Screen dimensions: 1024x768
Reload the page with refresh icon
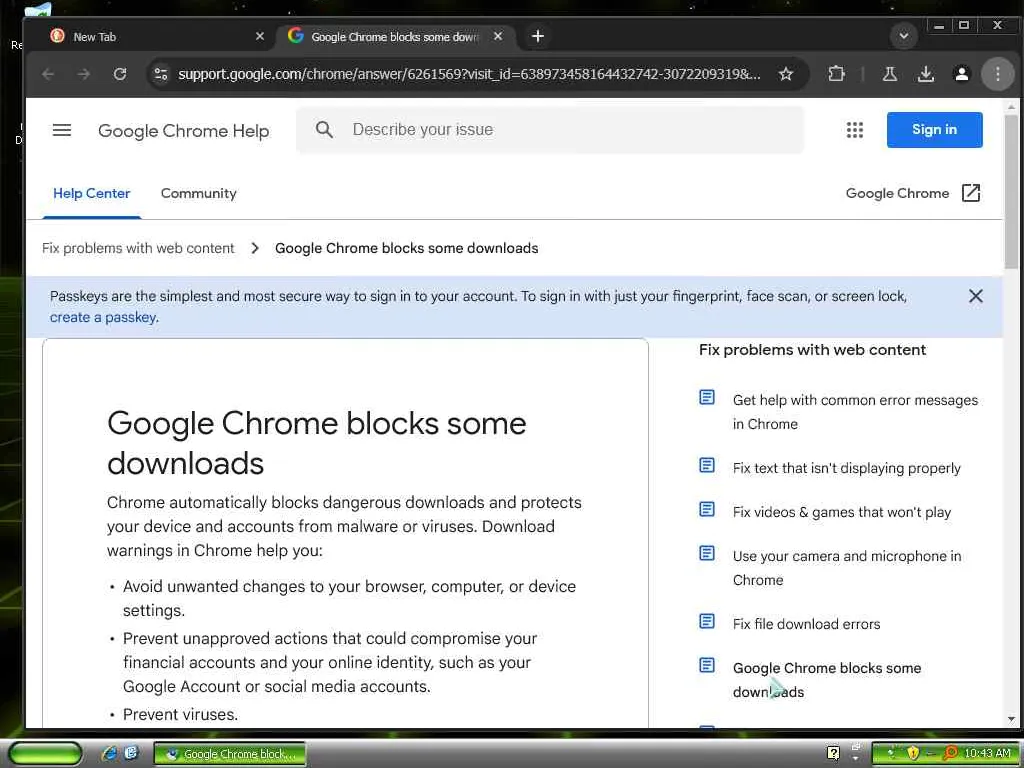[120, 74]
